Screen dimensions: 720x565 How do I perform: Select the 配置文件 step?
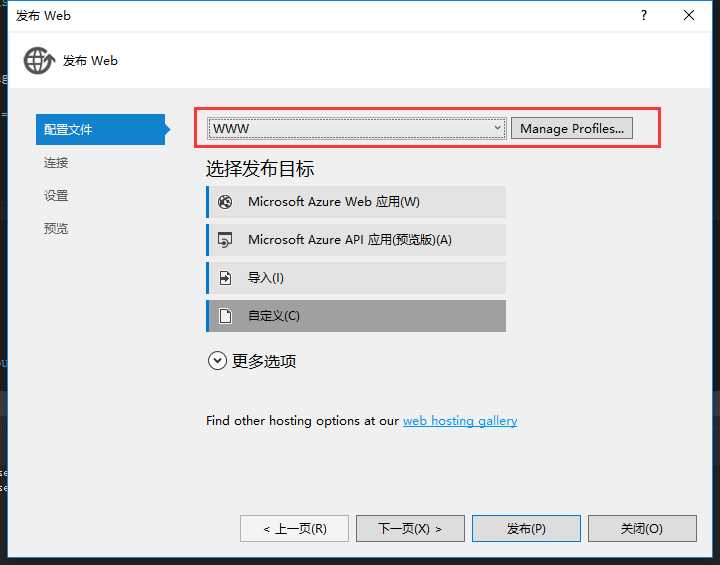pos(101,130)
